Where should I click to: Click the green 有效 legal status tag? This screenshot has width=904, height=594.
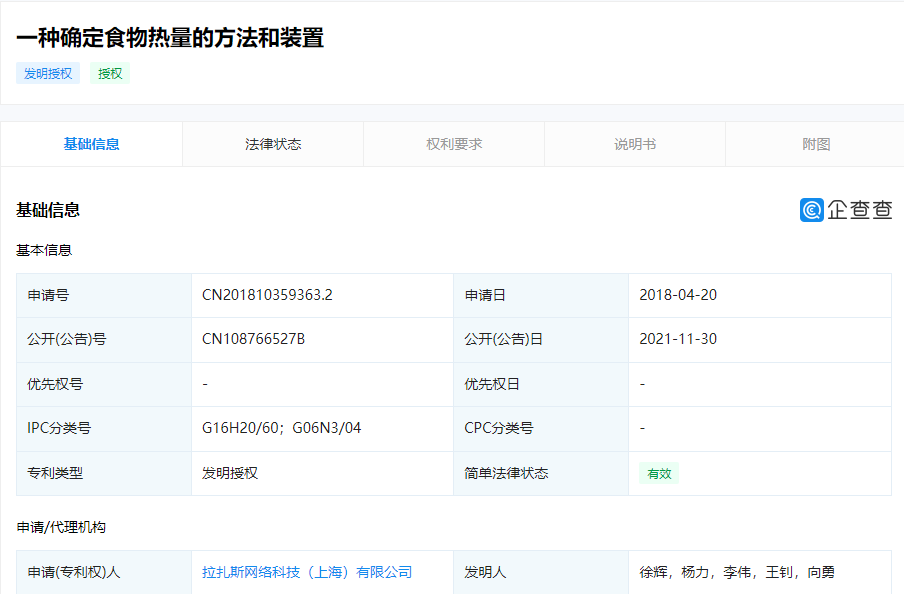click(658, 473)
